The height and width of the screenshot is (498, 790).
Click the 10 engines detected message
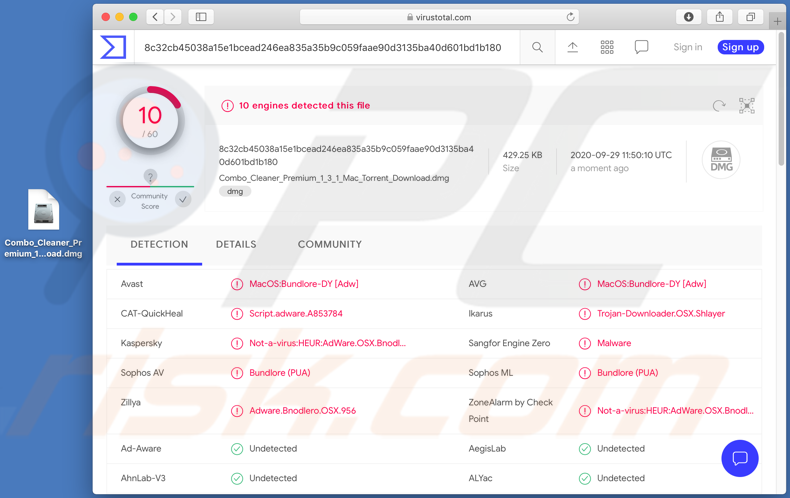click(x=304, y=105)
